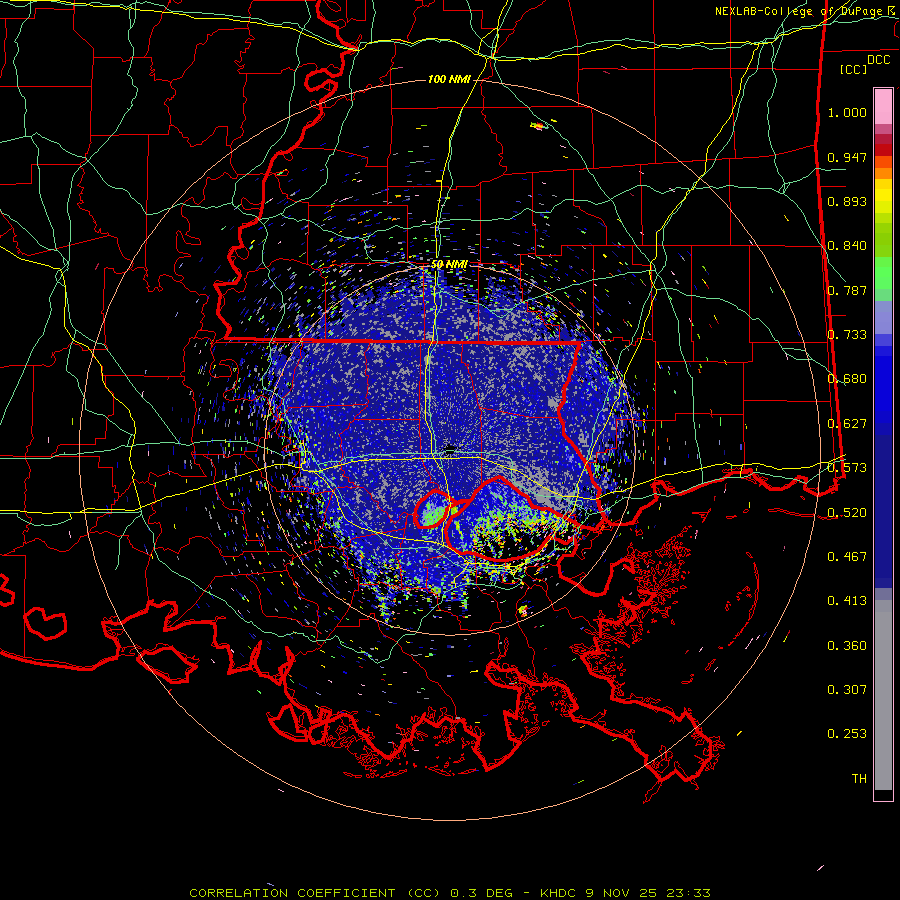Select the 0.520 scale value
This screenshot has width=900, height=900.
click(x=847, y=513)
